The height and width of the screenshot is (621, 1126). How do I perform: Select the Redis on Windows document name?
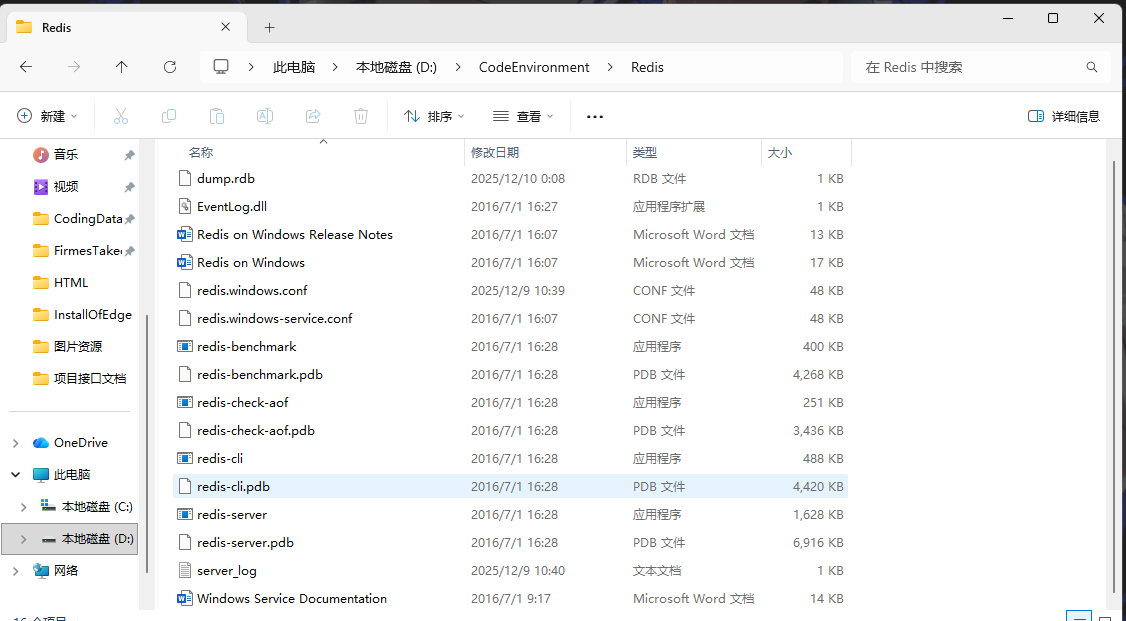(x=251, y=263)
